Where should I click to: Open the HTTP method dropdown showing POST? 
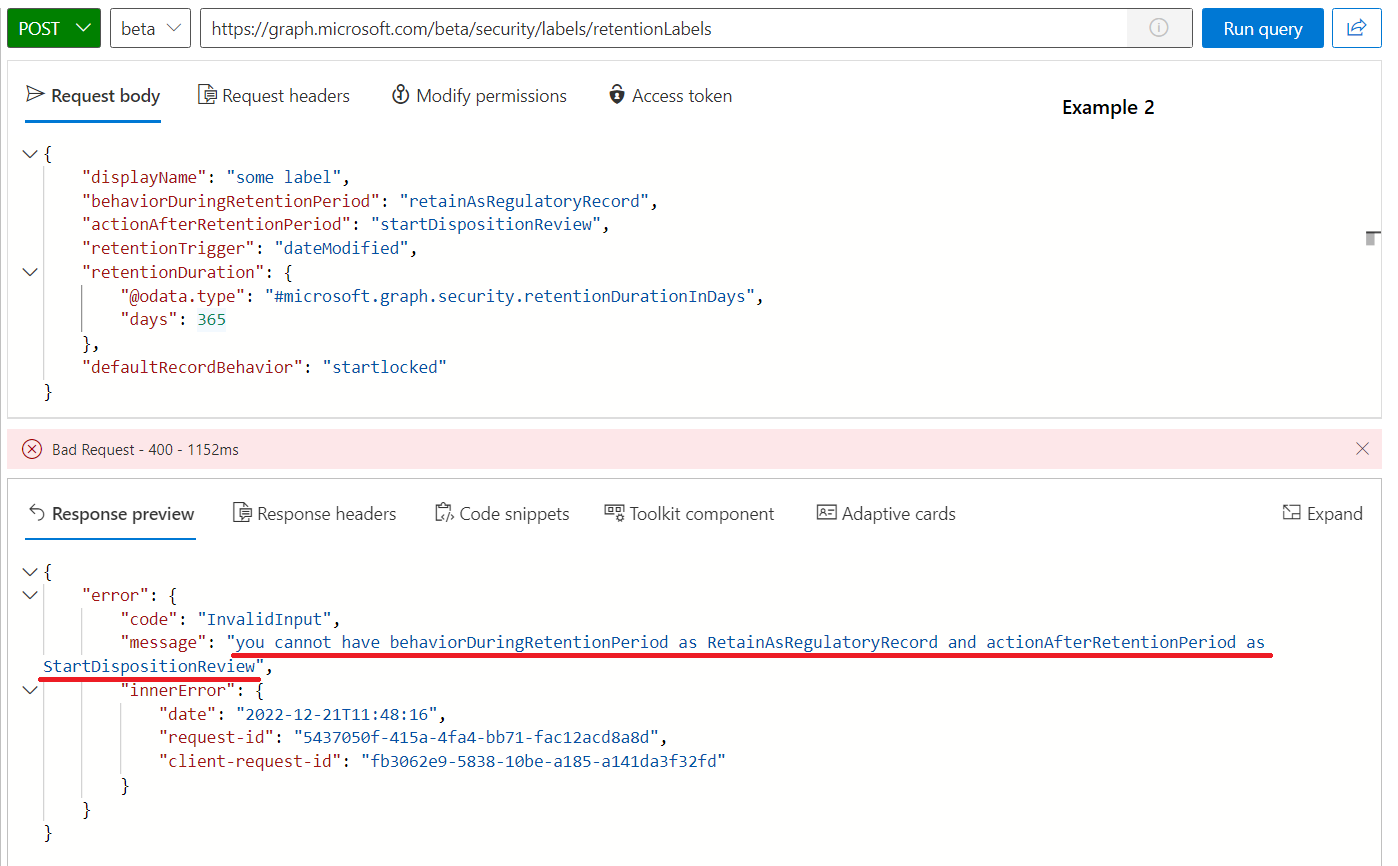[53, 28]
